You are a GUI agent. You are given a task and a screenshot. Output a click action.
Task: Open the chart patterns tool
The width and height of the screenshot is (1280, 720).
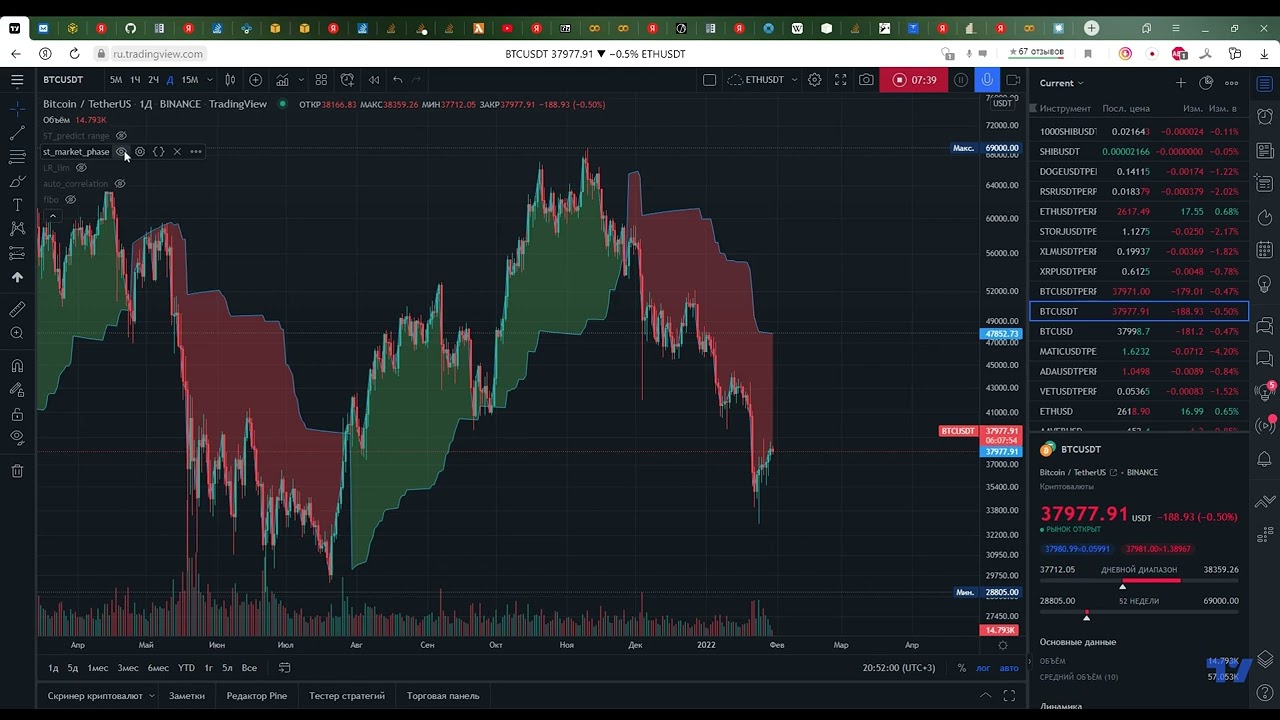tap(17, 229)
